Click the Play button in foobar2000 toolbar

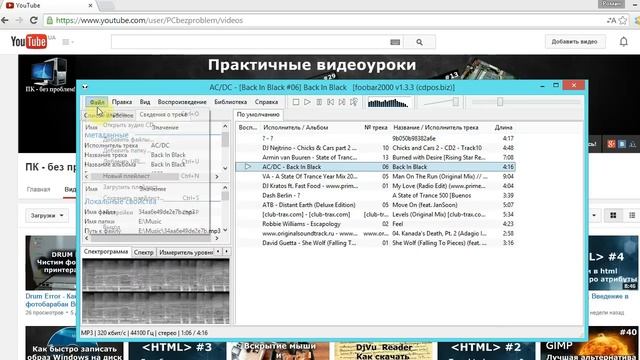307,102
